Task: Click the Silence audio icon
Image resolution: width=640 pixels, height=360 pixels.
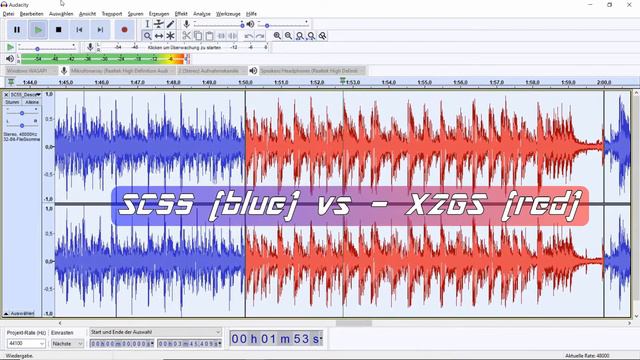Action: click(233, 36)
